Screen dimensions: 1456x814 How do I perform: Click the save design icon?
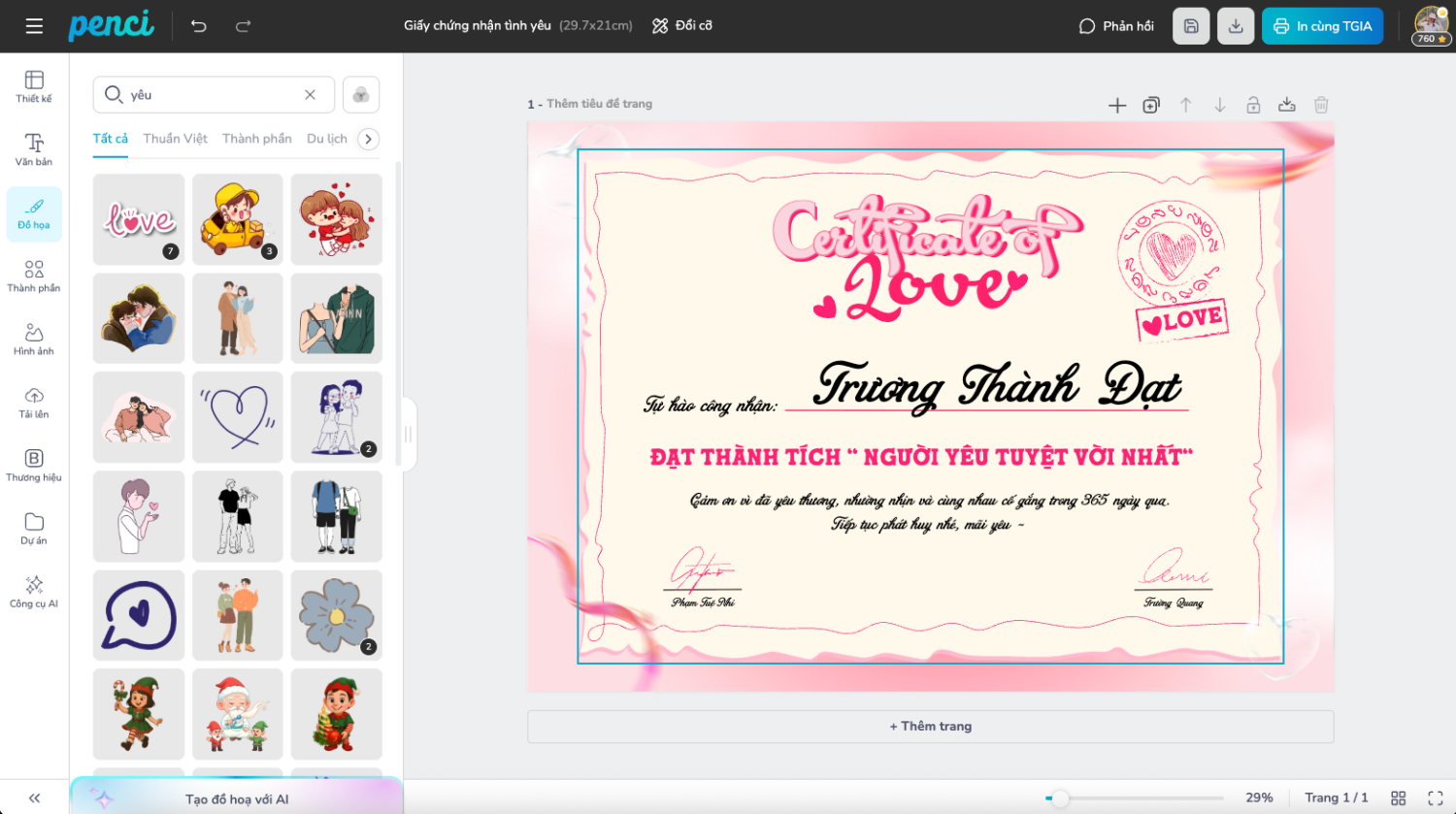click(1191, 26)
